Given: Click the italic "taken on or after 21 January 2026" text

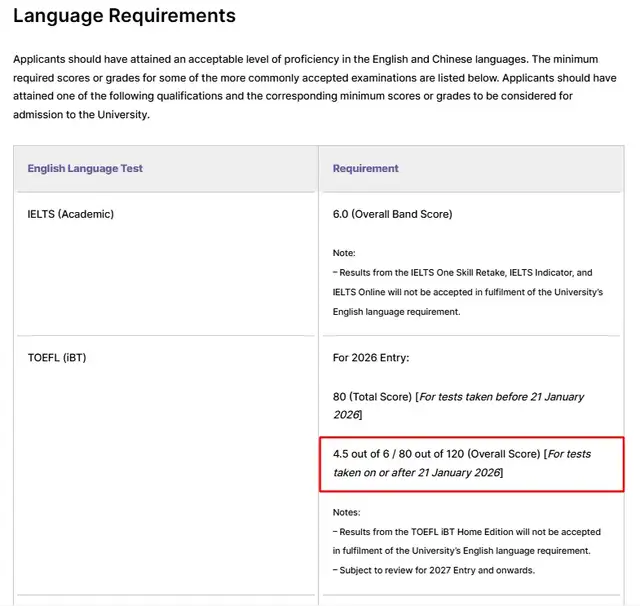Looking at the screenshot, I should point(418,472).
